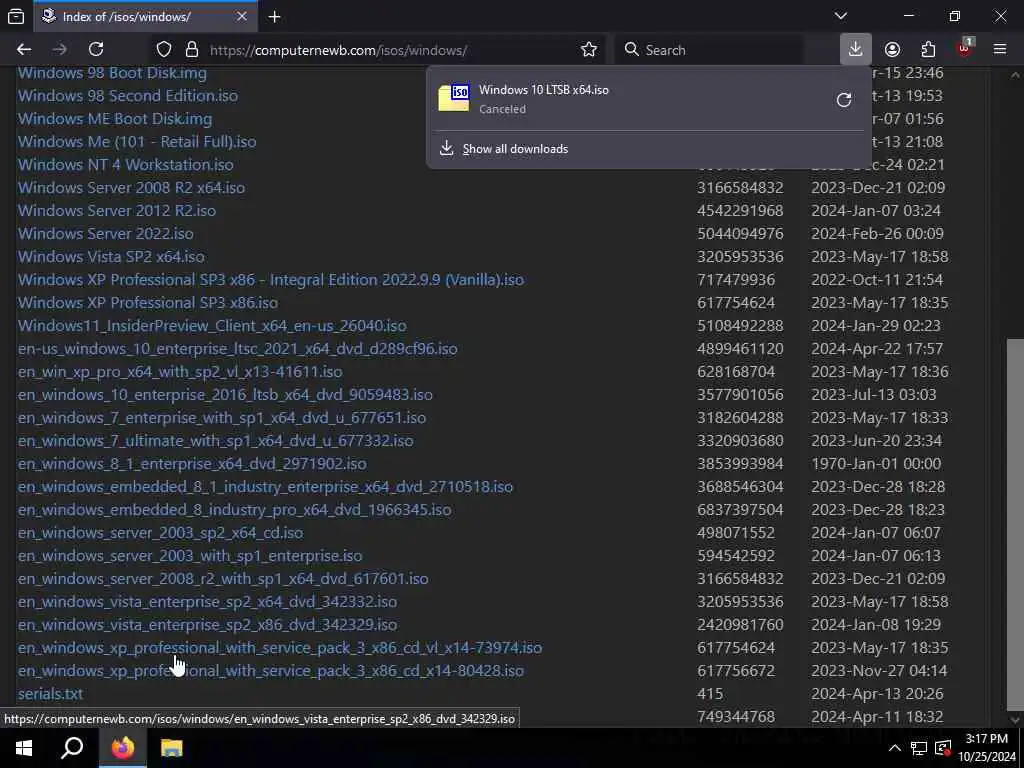
Task: Click the page vertical scrollbar thumb
Action: 1014,522
